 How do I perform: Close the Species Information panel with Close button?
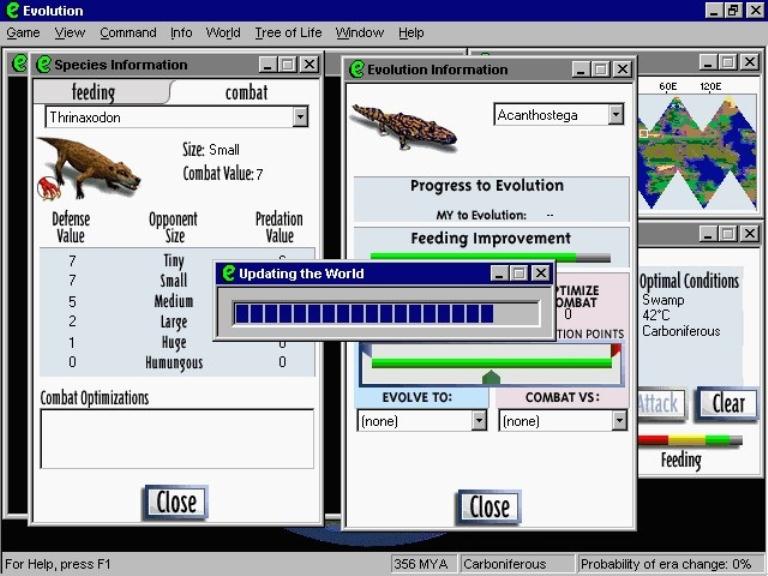pos(175,502)
